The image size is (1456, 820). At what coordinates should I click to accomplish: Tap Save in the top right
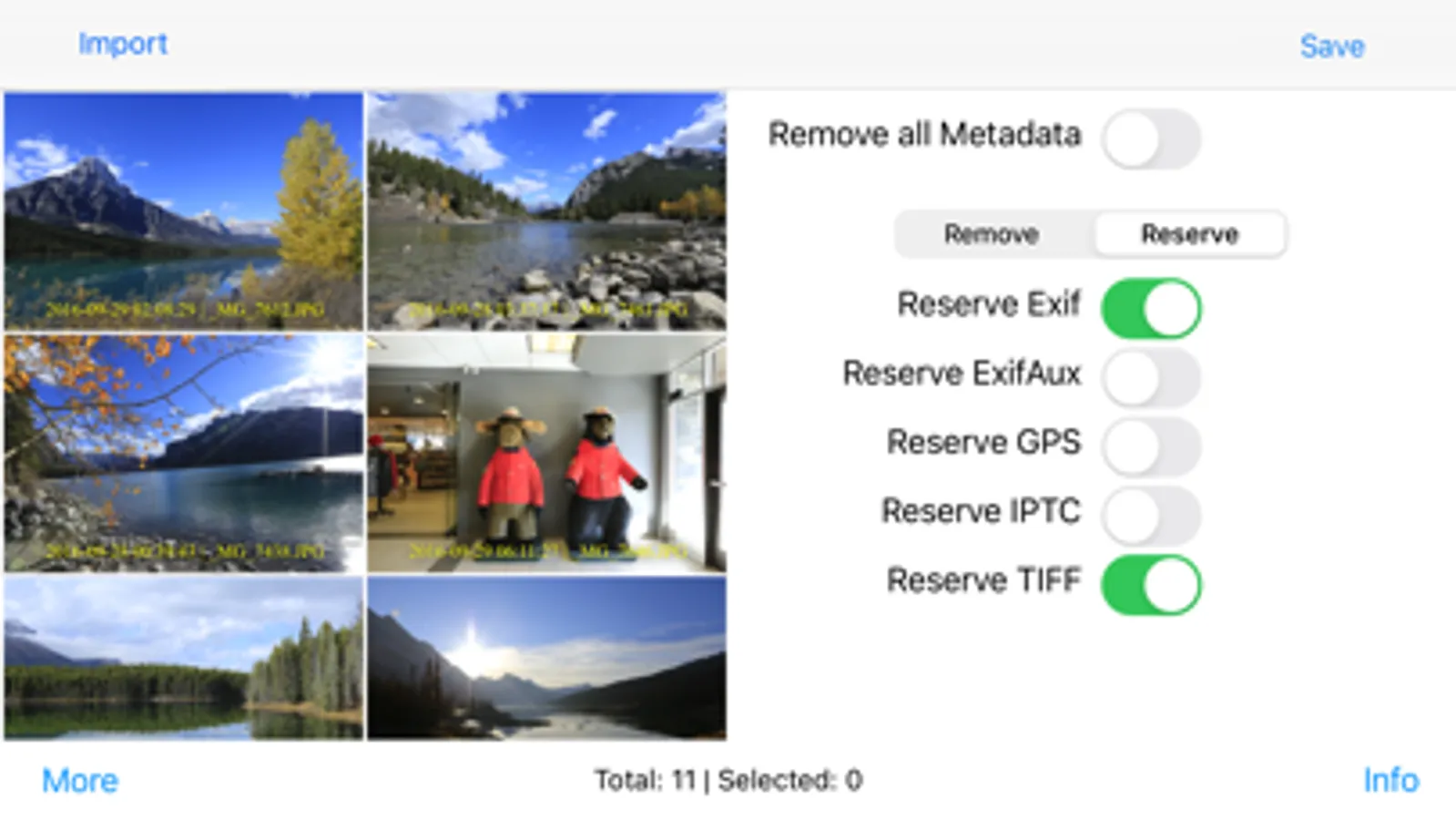click(x=1331, y=46)
